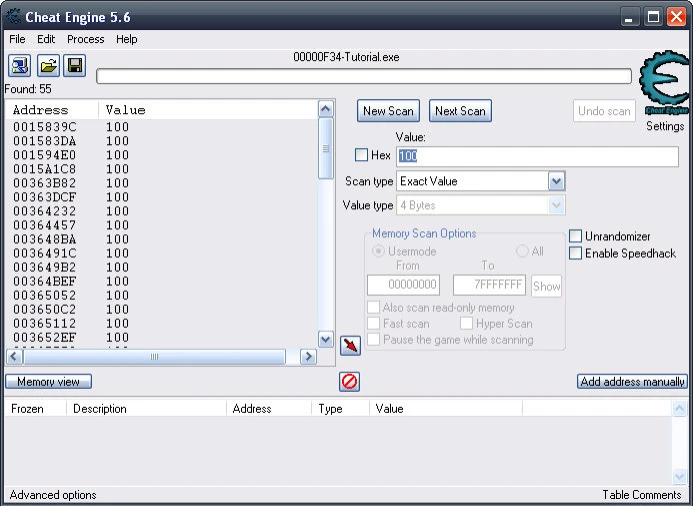Click the Value input field
The image size is (693, 506).
pos(537,156)
